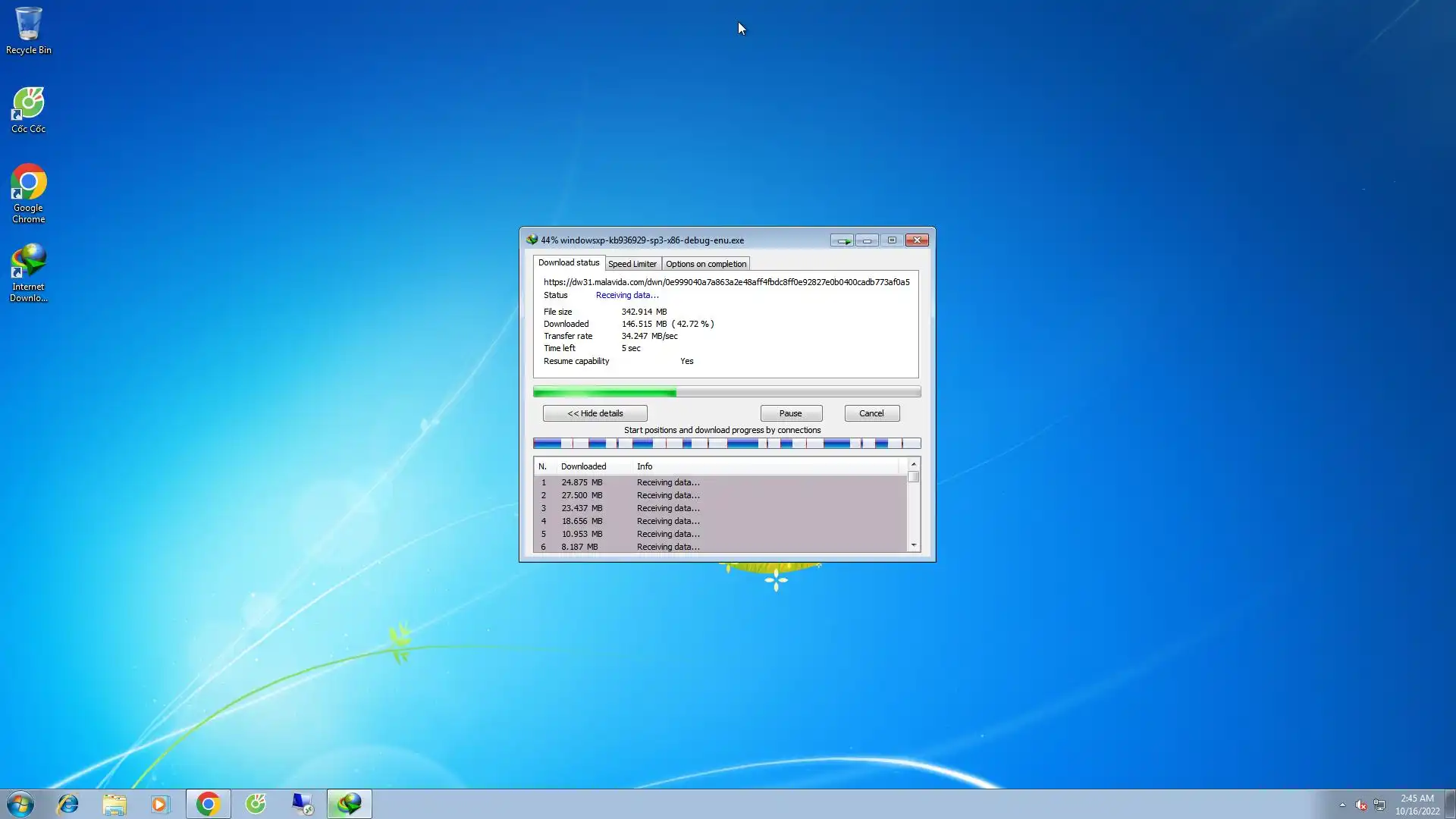Screen dimensions: 1456x819
Task: Click the green arrow title bar button
Action: (x=842, y=240)
